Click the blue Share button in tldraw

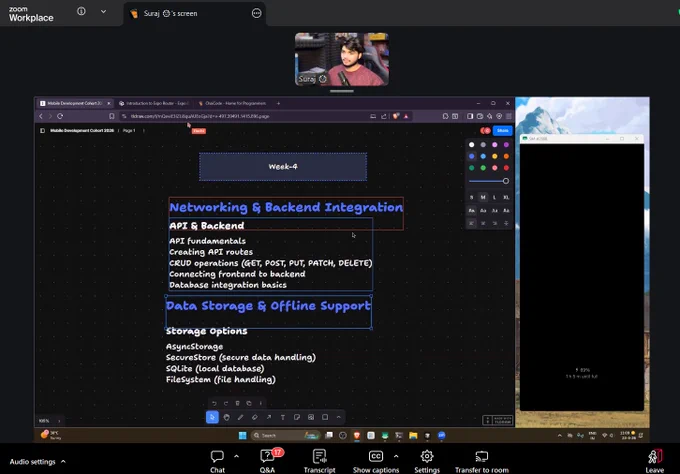(x=503, y=131)
